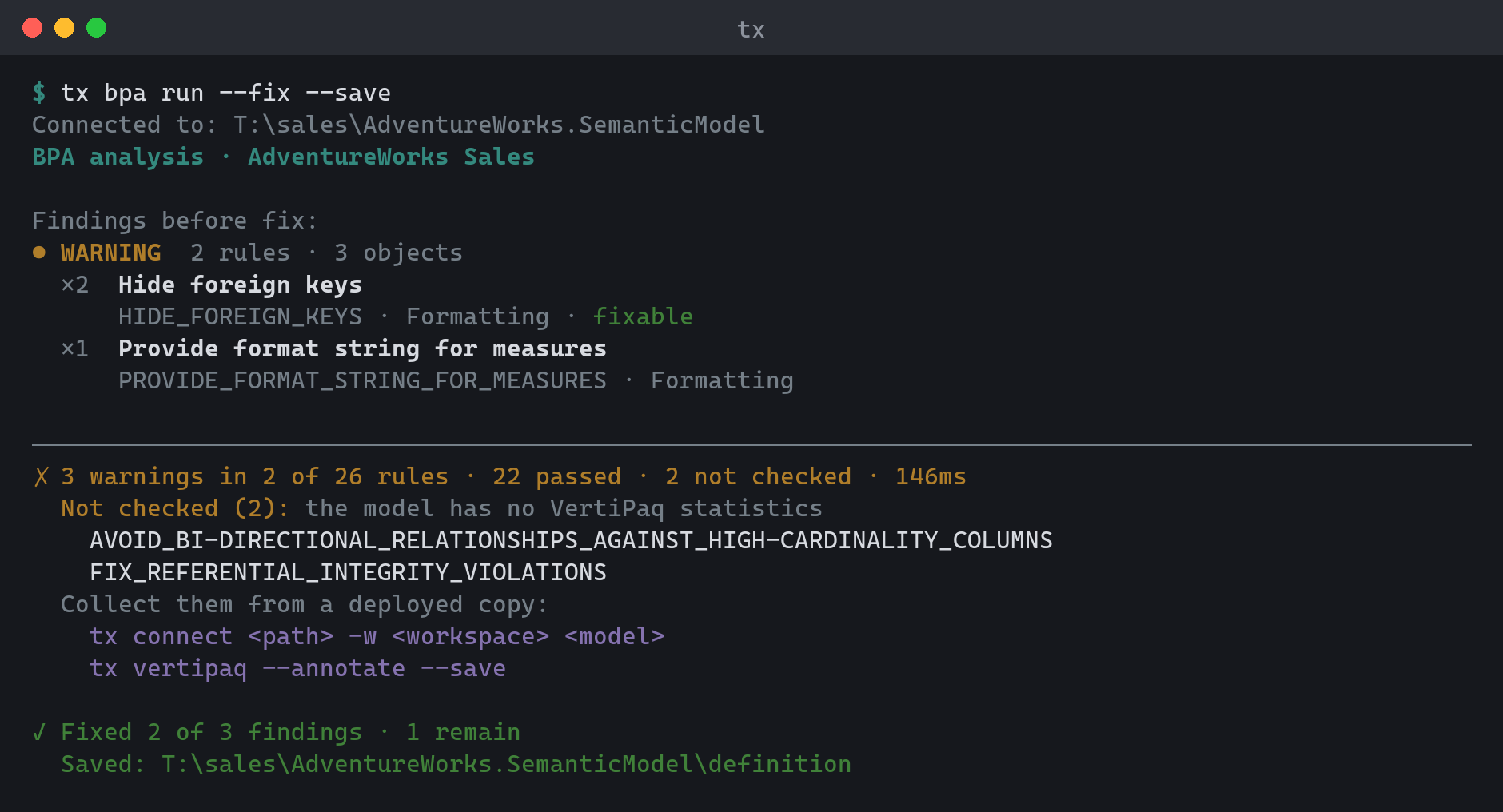Screen dimensions: 1503x812
Task: Click the "Not checked (2):" label
Action: [175, 508]
